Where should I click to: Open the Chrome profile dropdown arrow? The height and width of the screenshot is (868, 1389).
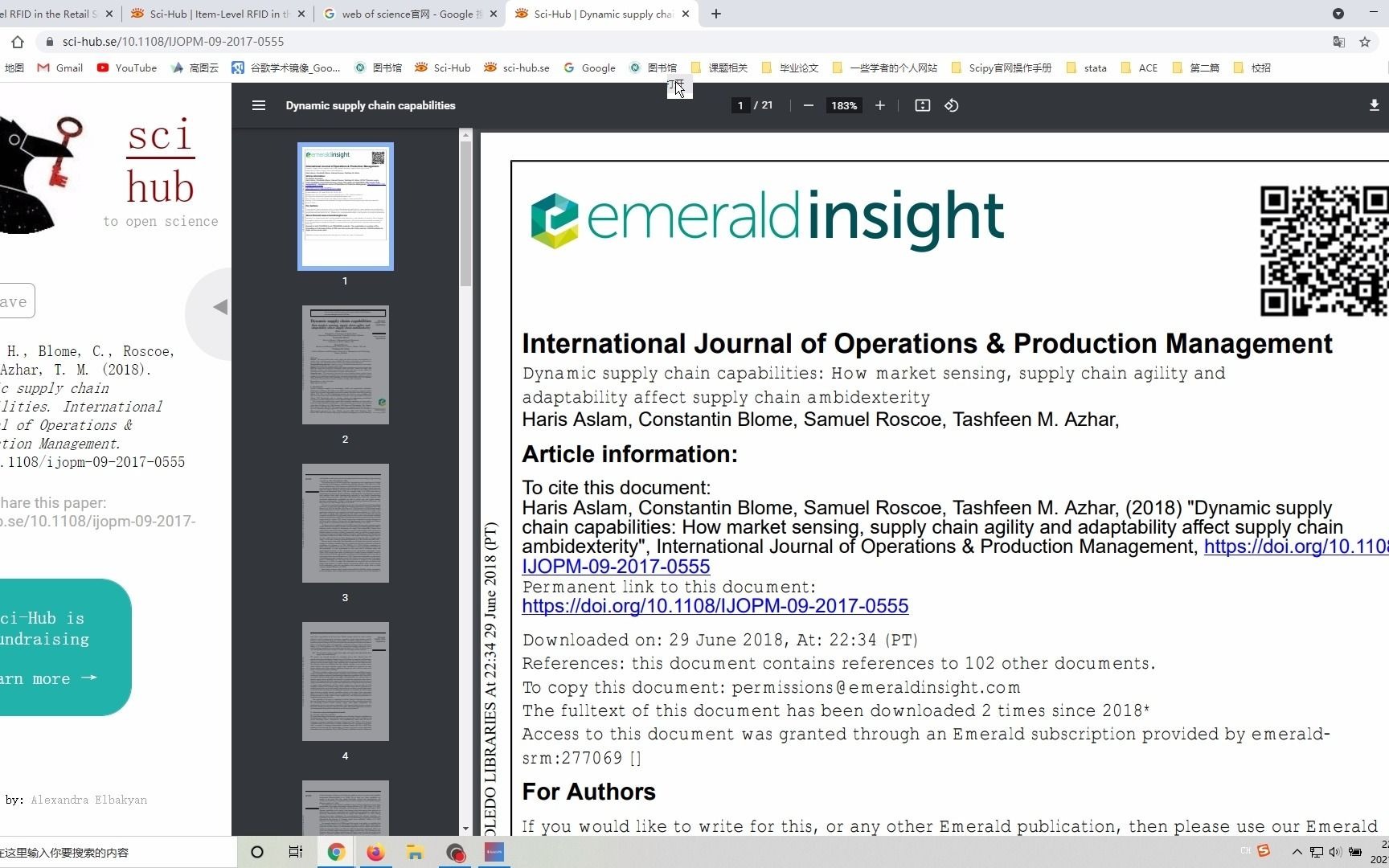pyautogui.click(x=1338, y=14)
